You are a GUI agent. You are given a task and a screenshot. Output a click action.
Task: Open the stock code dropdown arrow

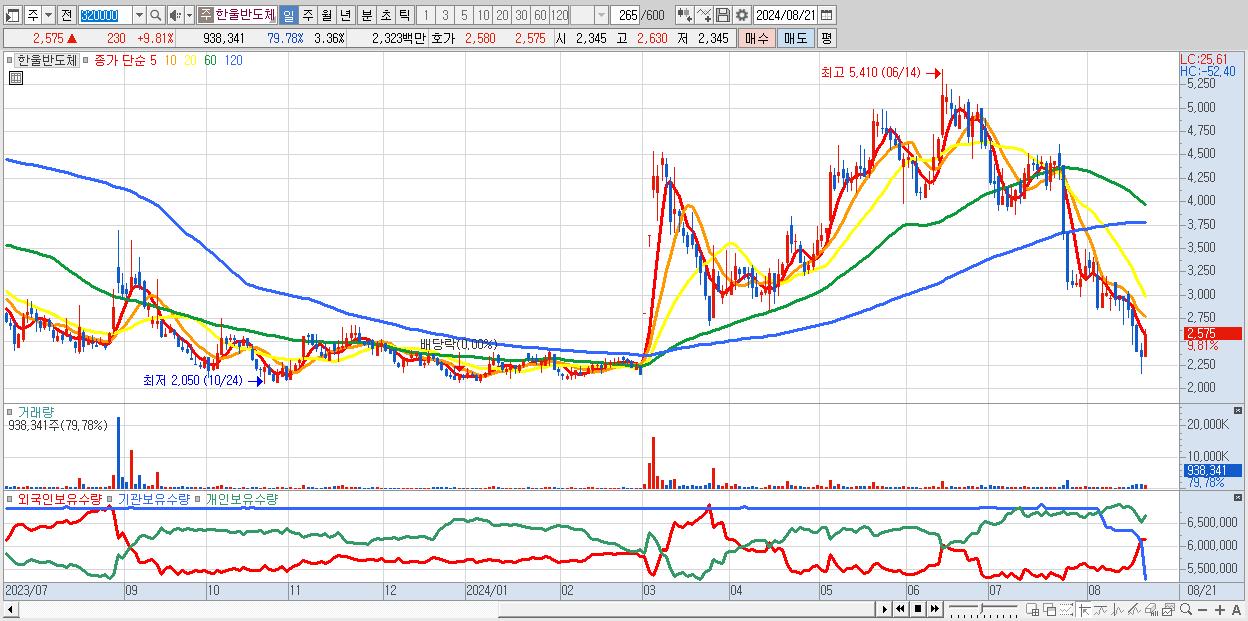139,15
